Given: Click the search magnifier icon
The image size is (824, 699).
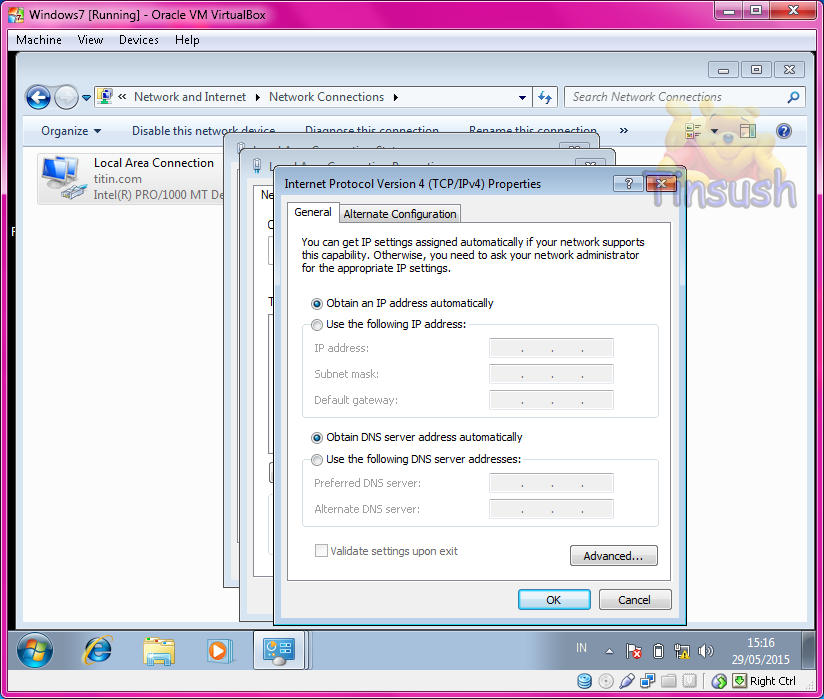Looking at the screenshot, I should pyautogui.click(x=794, y=97).
